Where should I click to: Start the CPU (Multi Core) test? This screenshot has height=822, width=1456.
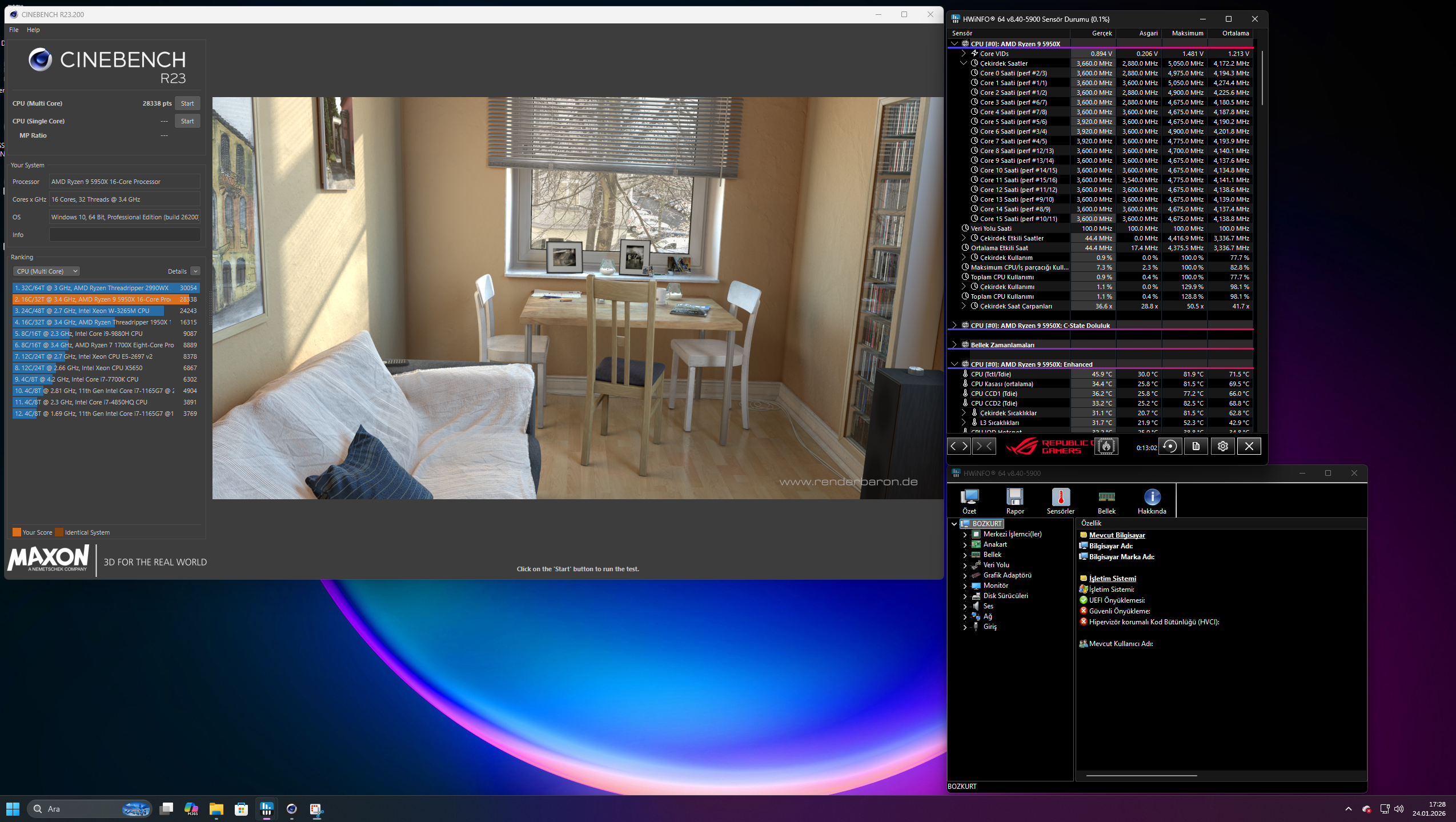coord(187,103)
